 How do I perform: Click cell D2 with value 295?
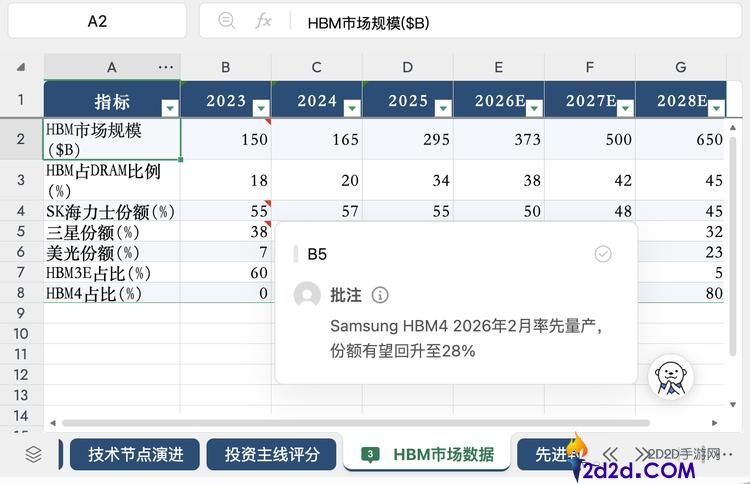408,139
